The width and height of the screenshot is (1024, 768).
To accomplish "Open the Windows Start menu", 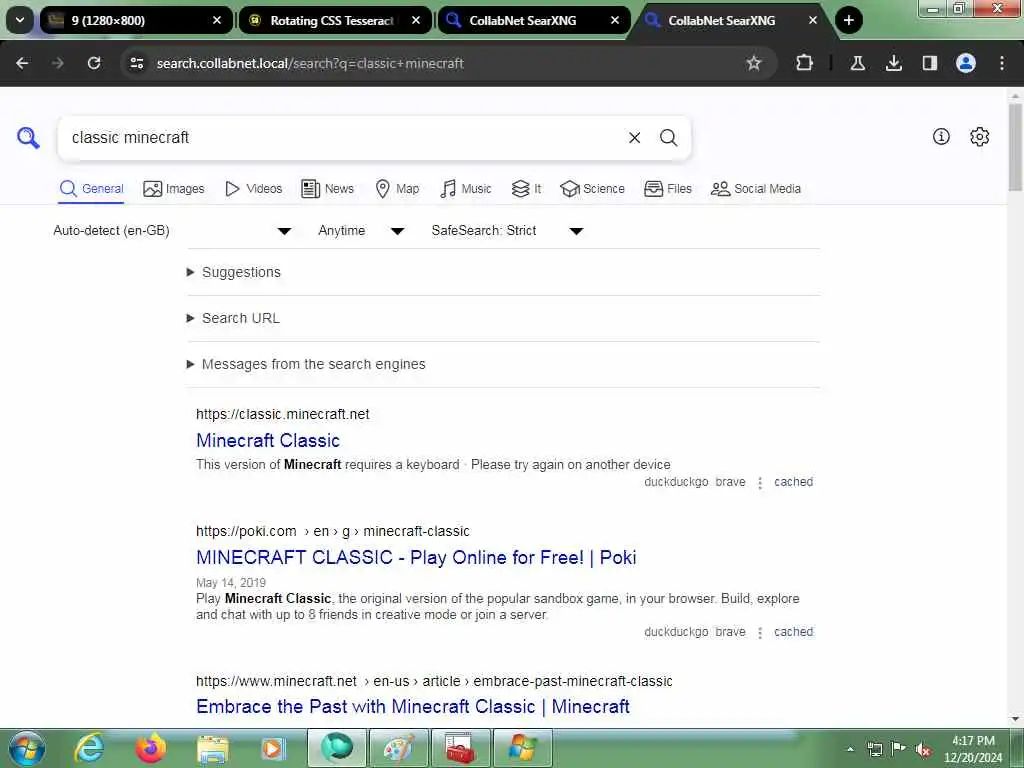I will [26, 748].
